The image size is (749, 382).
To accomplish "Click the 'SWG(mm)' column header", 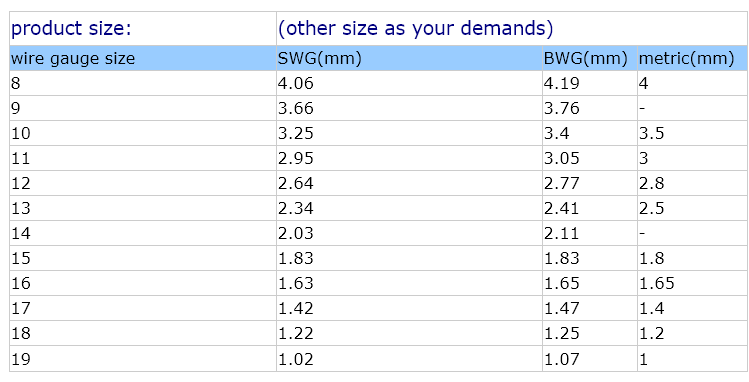I will pos(409,59).
